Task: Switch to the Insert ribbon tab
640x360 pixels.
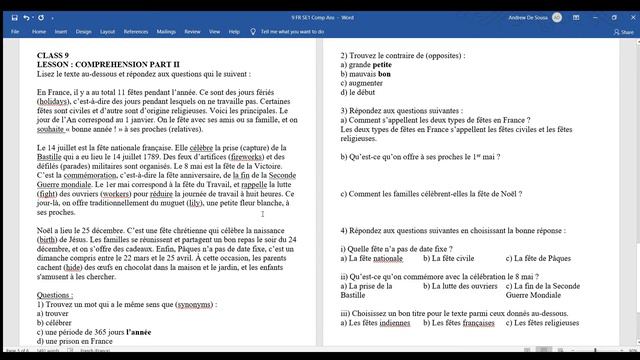Action: pos(61,31)
